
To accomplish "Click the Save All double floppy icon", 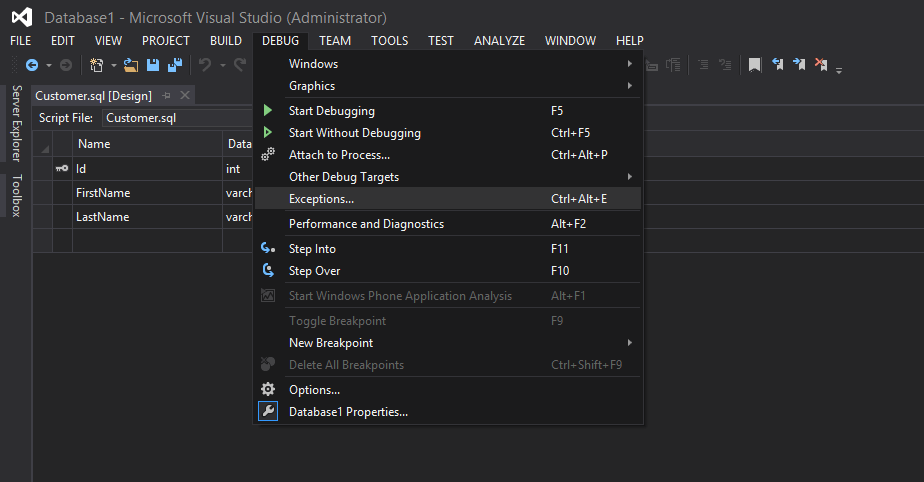I will (175, 65).
